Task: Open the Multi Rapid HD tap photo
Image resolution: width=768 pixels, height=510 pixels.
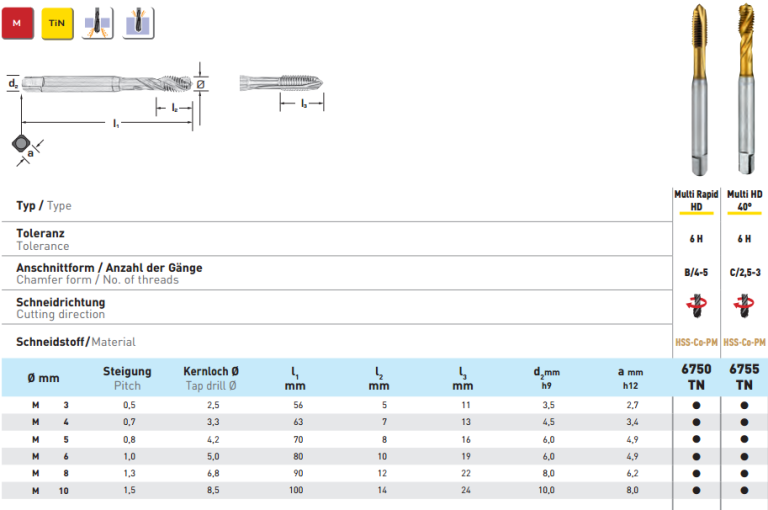Action: pos(697,90)
